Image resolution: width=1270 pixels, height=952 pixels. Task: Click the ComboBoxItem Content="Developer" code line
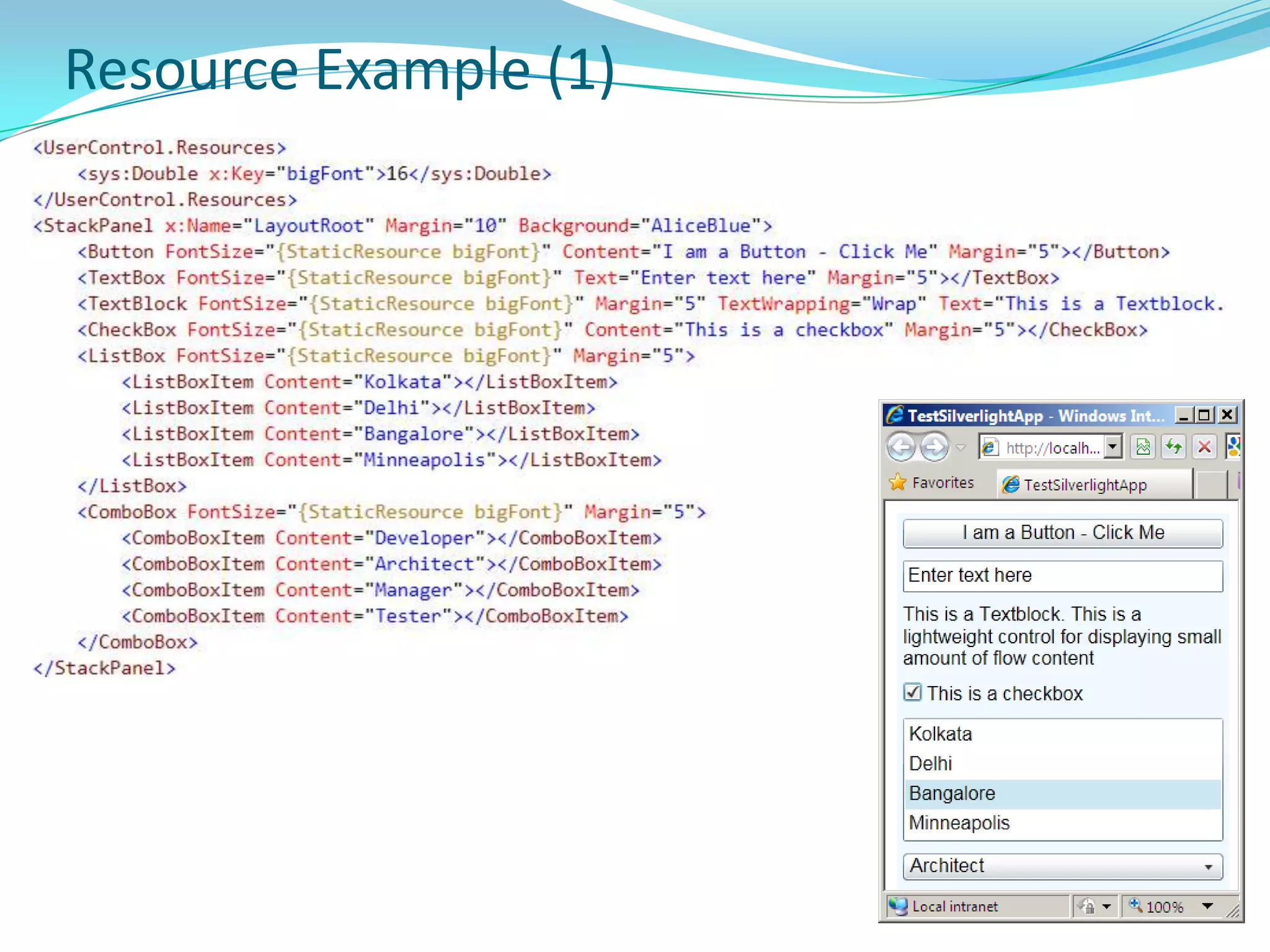392,539
